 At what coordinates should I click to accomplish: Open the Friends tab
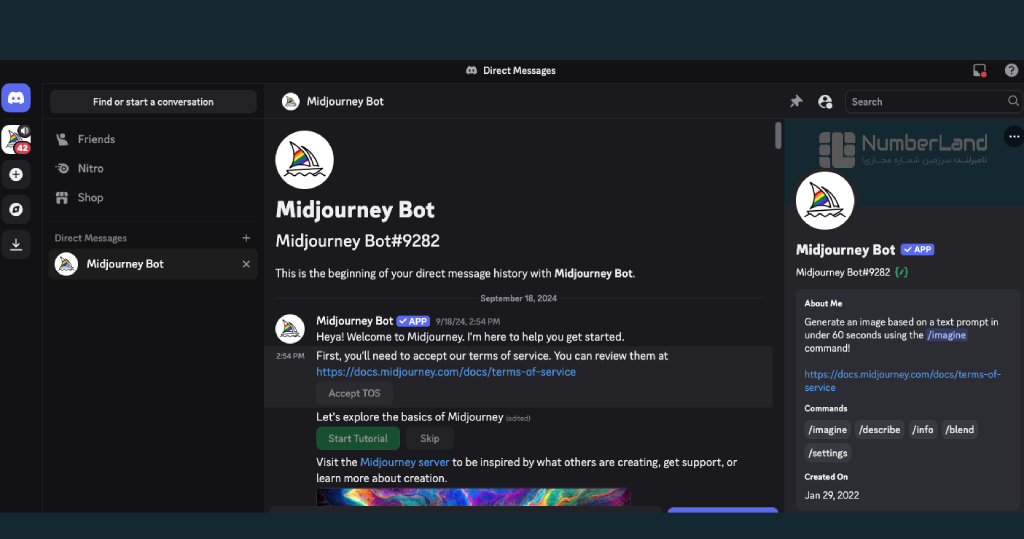coord(96,139)
